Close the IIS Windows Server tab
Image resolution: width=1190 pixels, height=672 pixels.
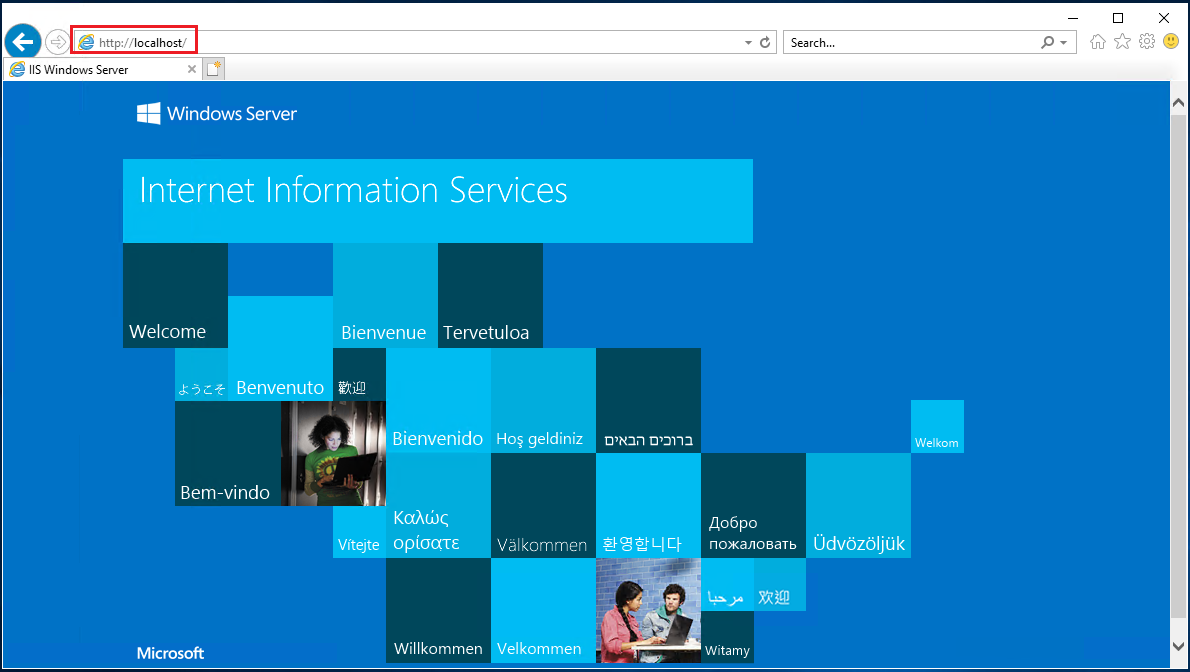pyautogui.click(x=191, y=69)
